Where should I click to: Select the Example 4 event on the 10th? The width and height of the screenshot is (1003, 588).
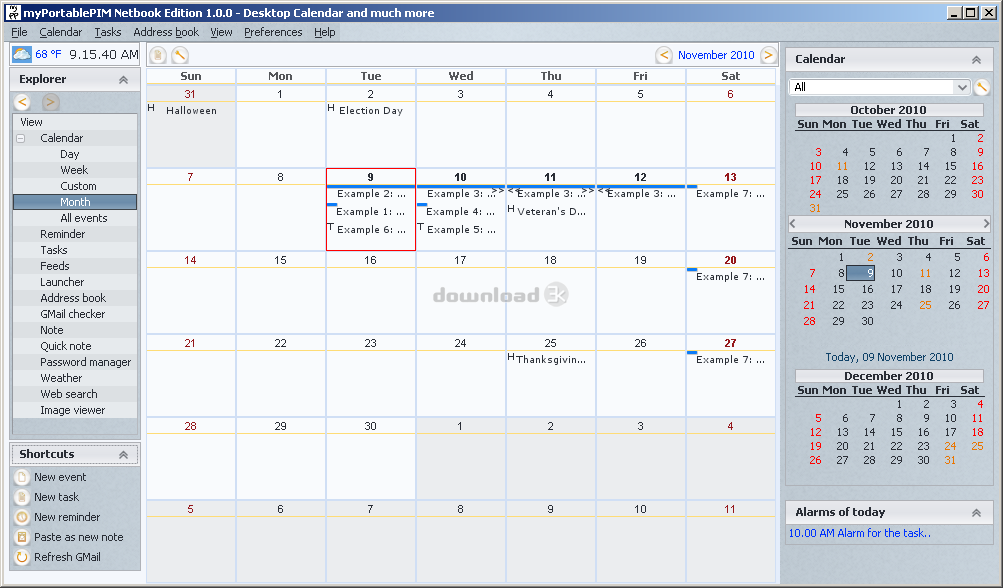click(x=461, y=212)
